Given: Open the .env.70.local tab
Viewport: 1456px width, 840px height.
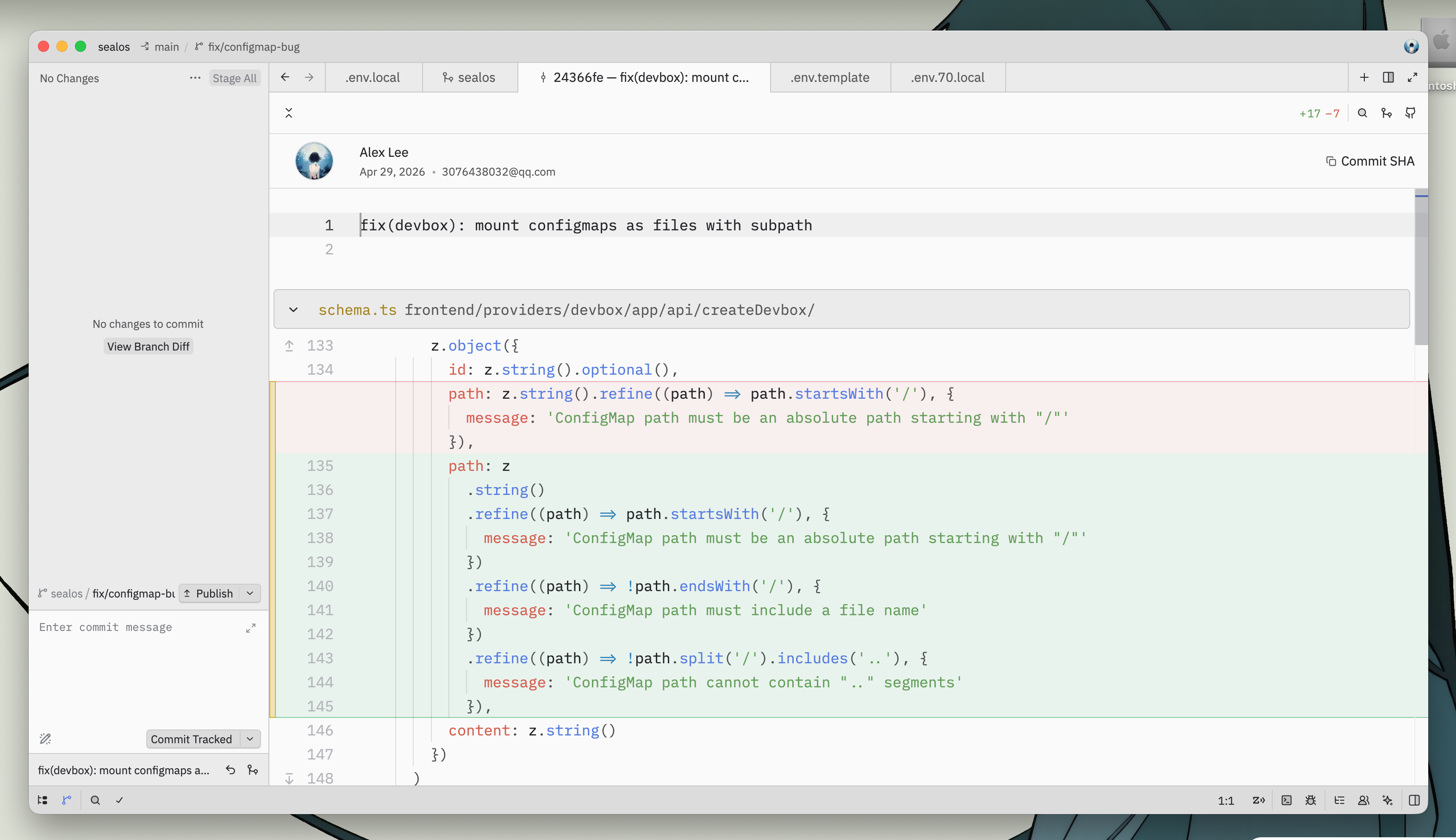Looking at the screenshot, I should click(947, 77).
